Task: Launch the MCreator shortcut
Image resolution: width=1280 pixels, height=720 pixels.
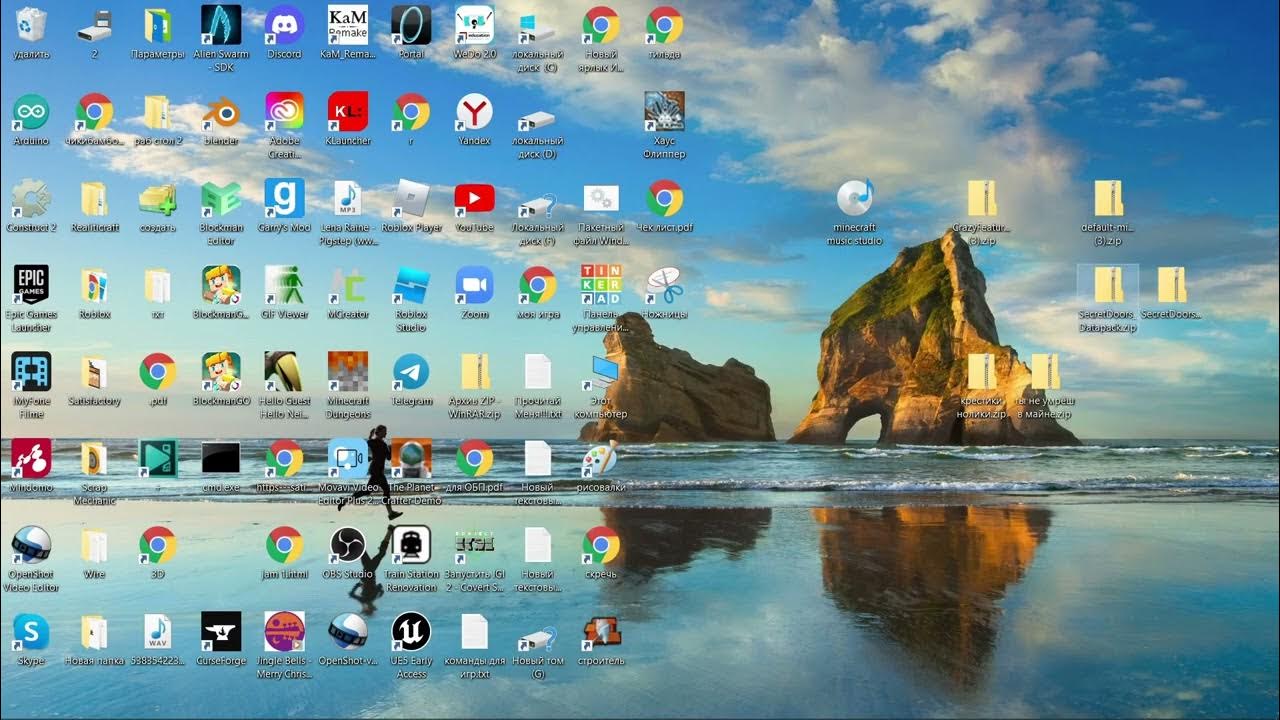Action: point(347,285)
